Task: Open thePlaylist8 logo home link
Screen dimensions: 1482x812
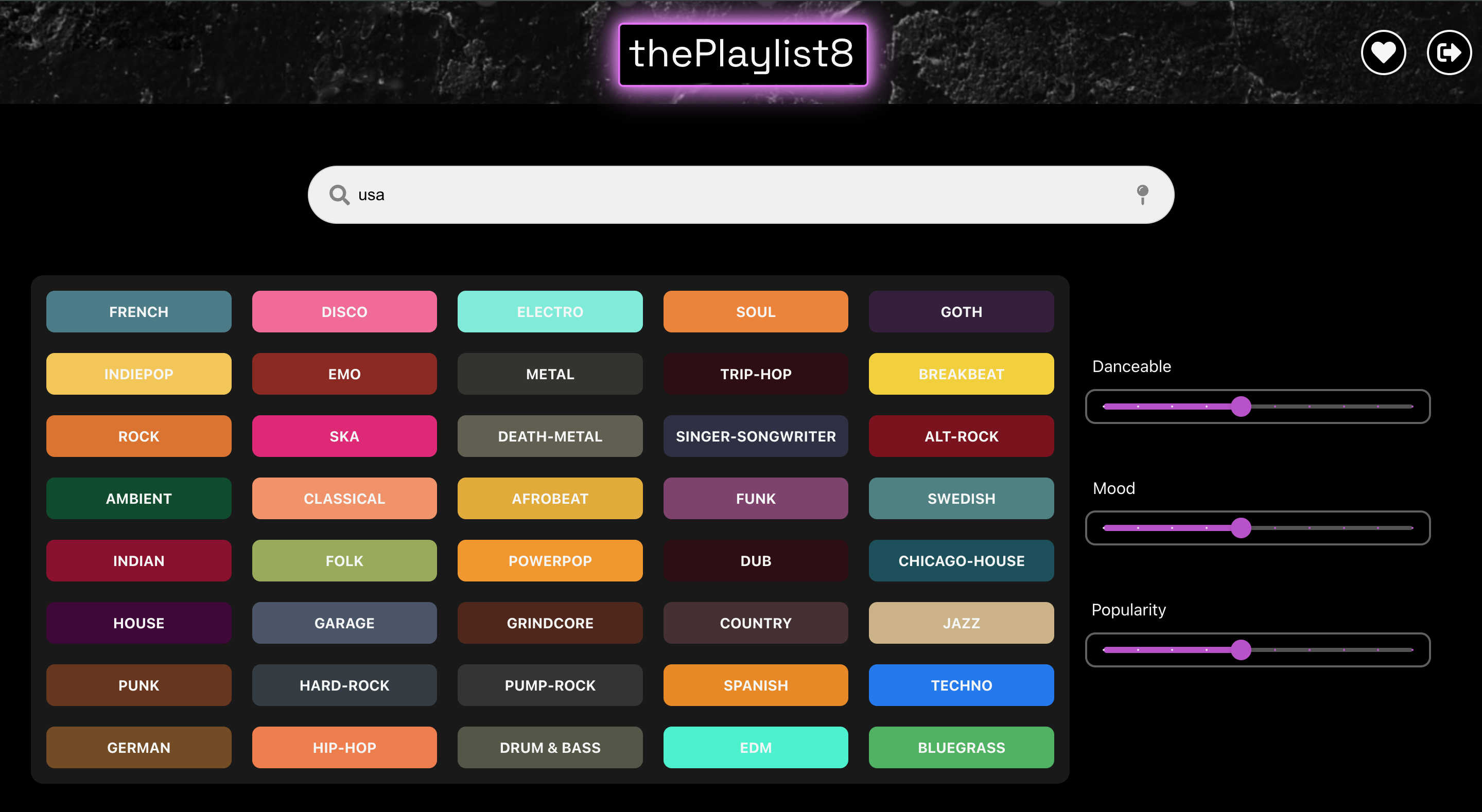Action: (742, 55)
